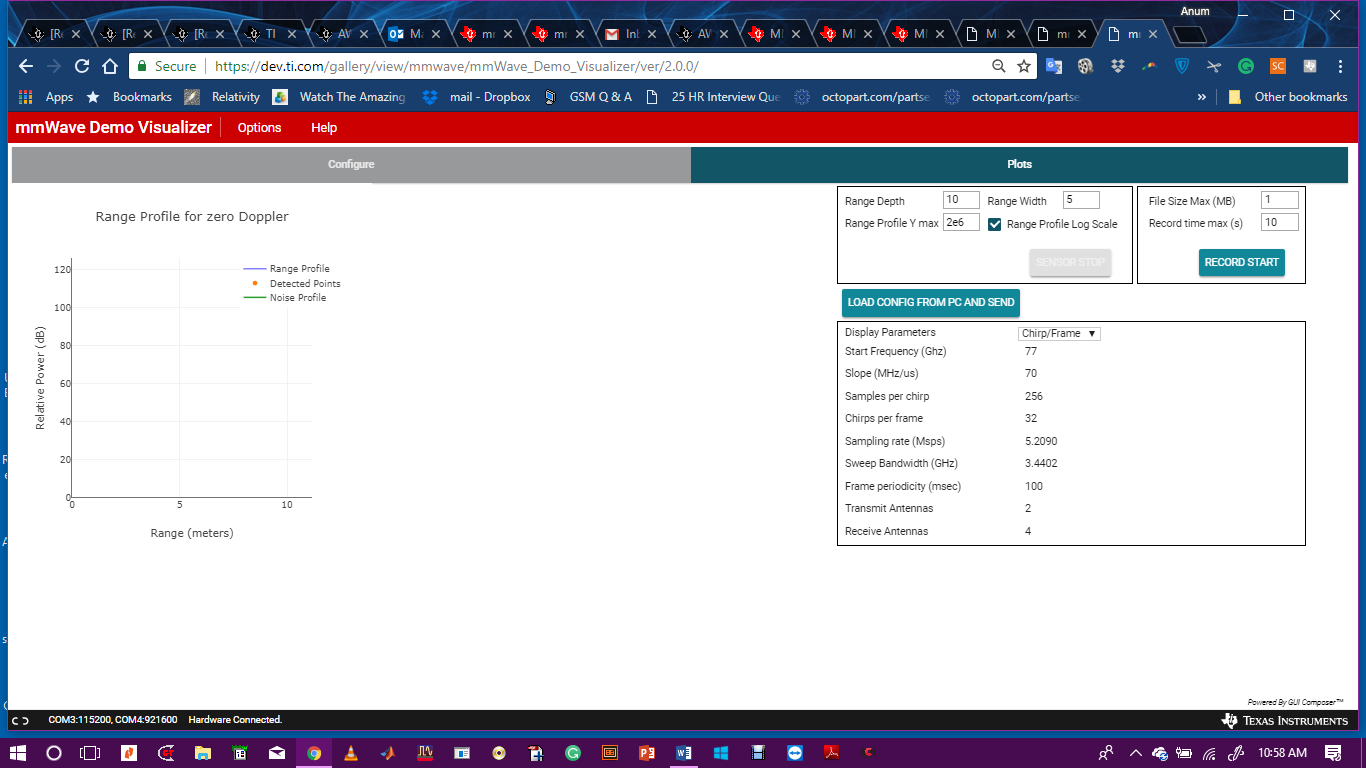Viewport: 1366px width, 768px height.
Task: Open the Dropbox extension icon
Action: [1118, 66]
